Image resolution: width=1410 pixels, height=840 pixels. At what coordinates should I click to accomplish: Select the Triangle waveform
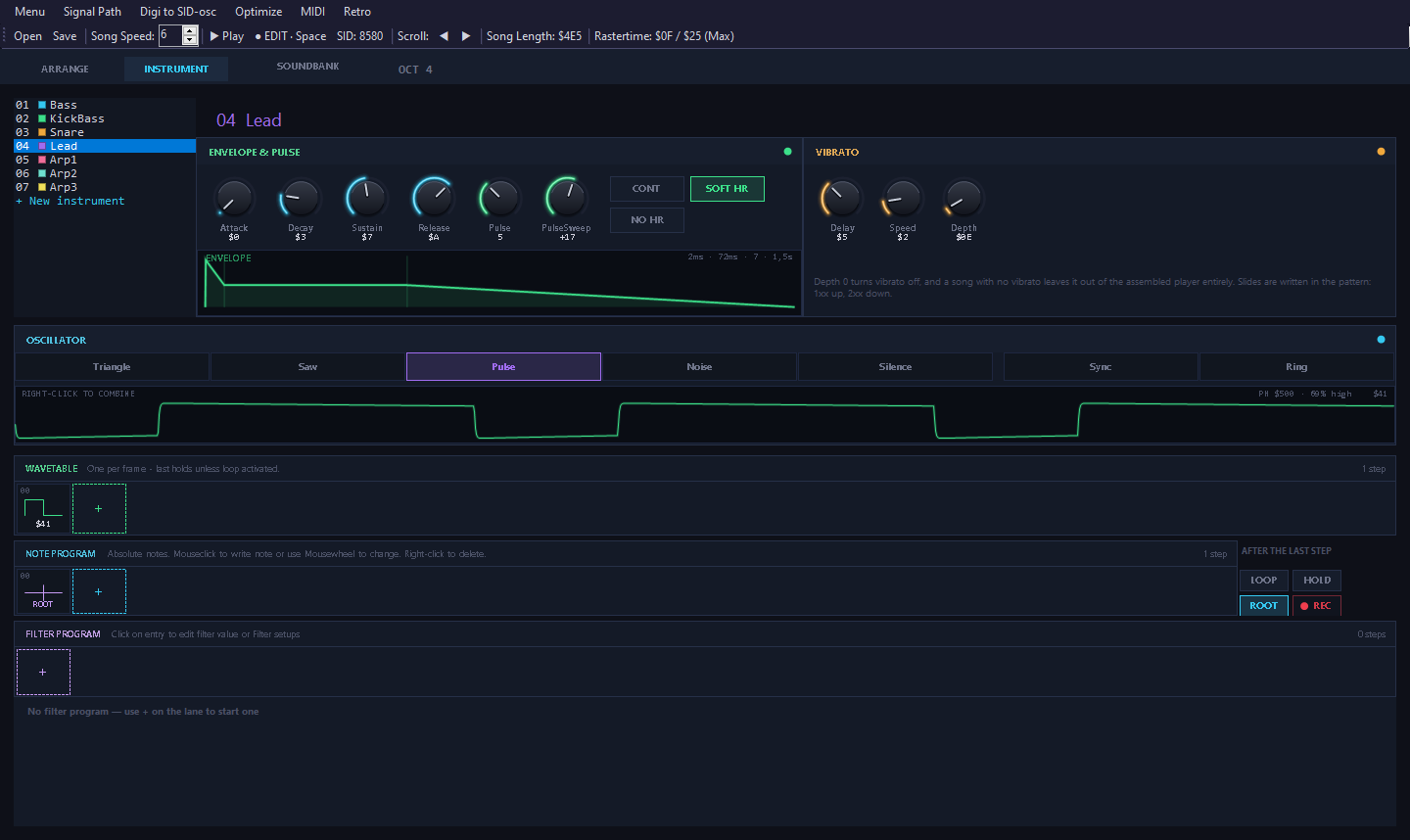pyautogui.click(x=112, y=367)
